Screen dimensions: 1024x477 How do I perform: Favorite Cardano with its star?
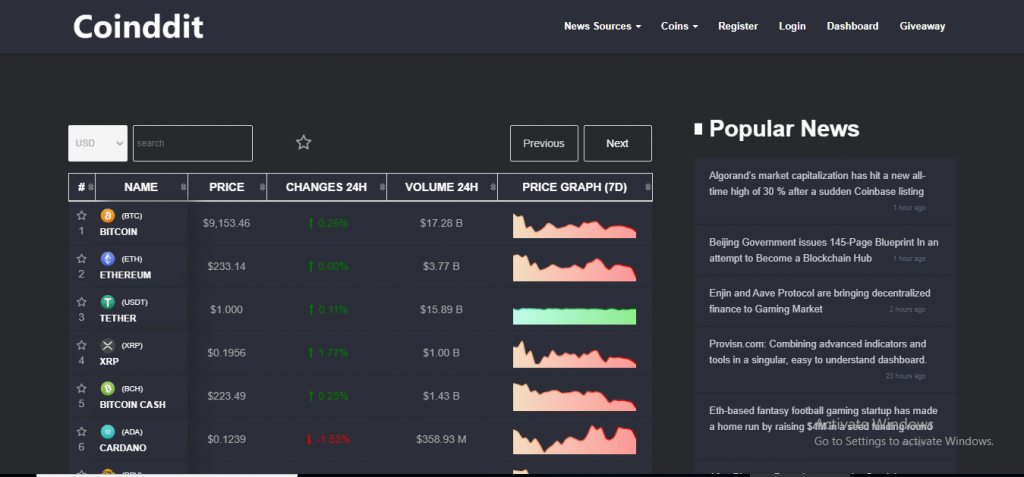click(82, 431)
